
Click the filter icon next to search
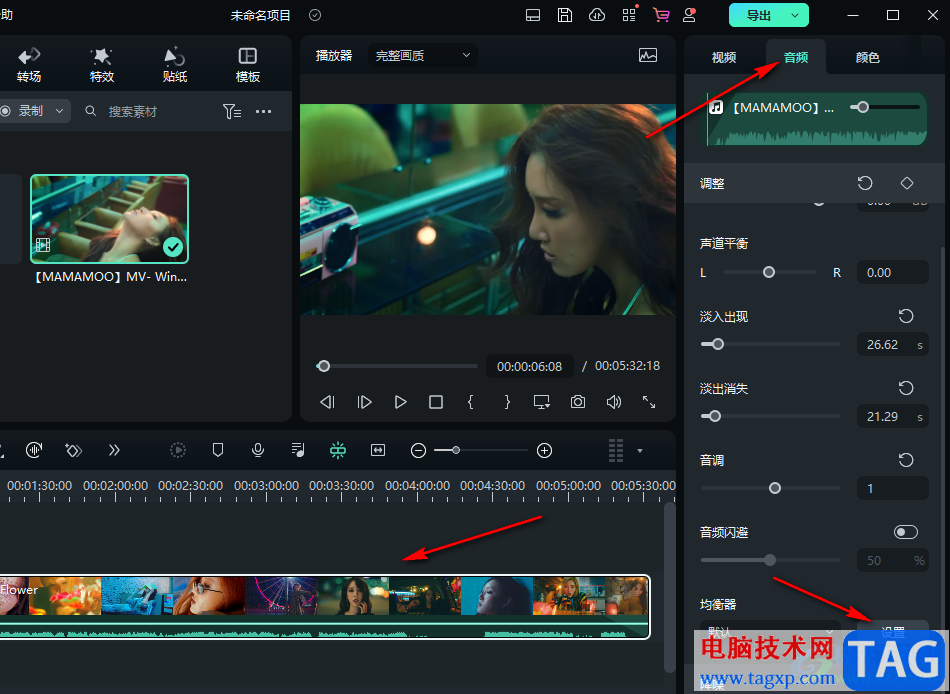(231, 112)
